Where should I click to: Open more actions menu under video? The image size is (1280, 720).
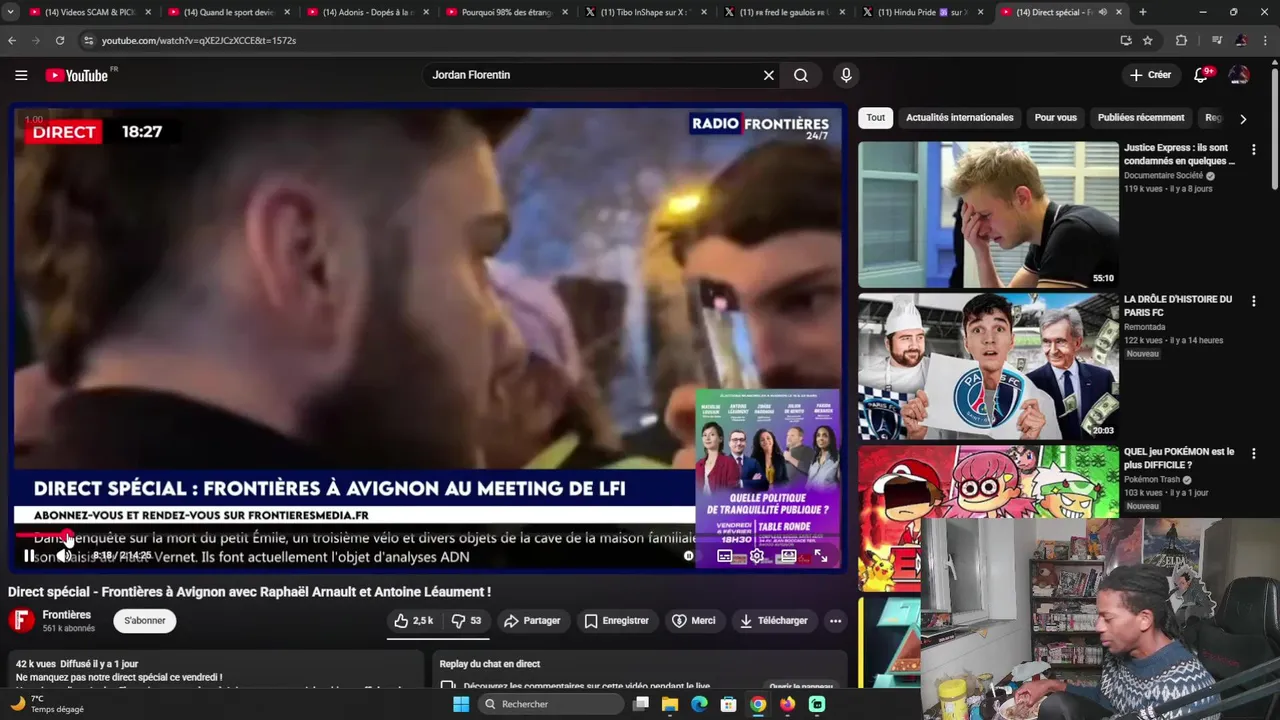835,621
